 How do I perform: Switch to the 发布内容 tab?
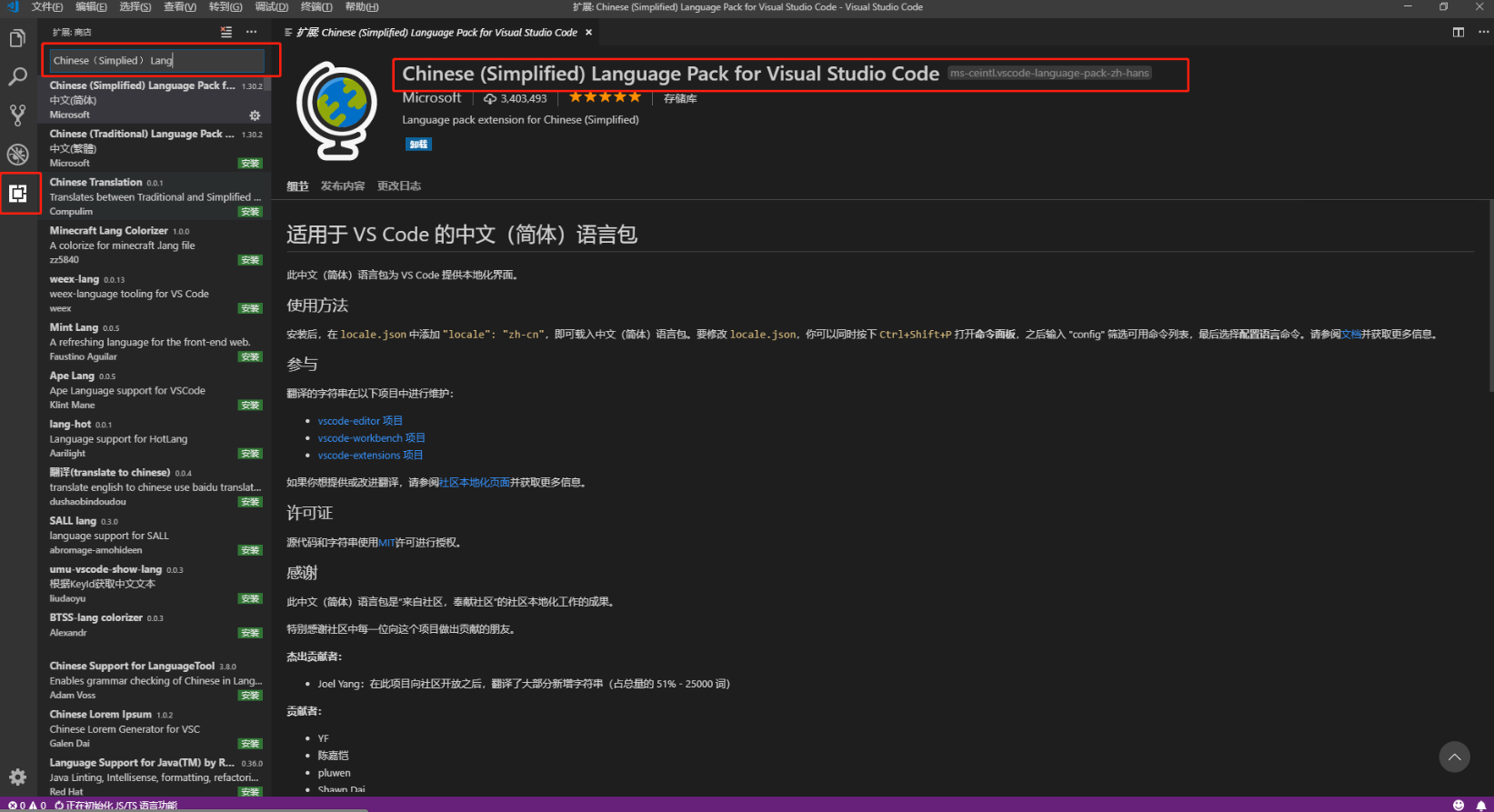click(x=343, y=185)
